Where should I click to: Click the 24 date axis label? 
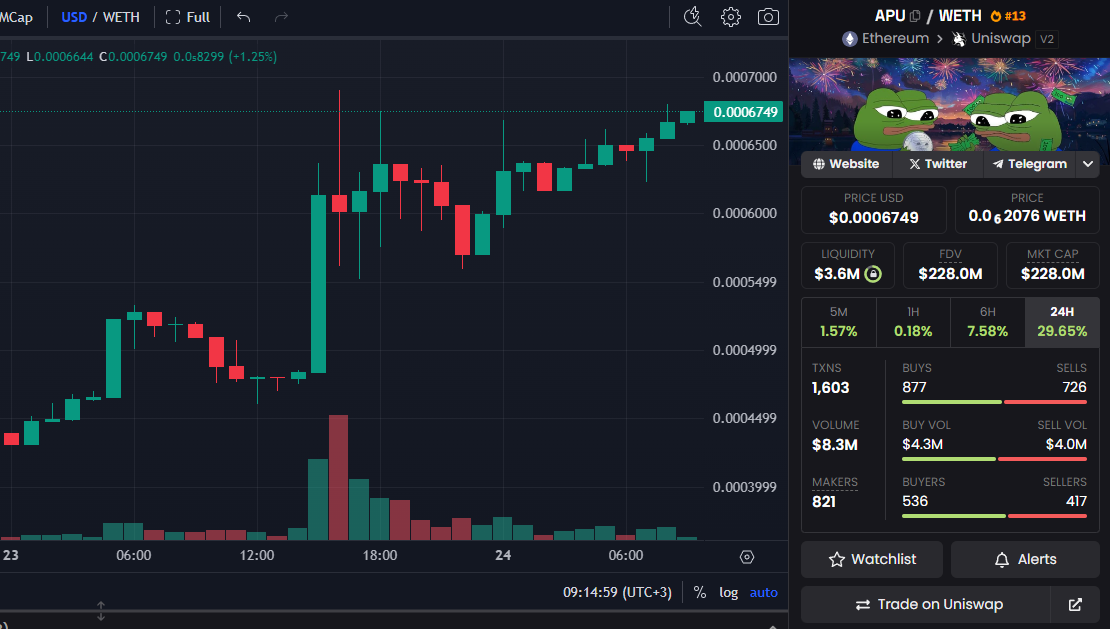pos(503,555)
